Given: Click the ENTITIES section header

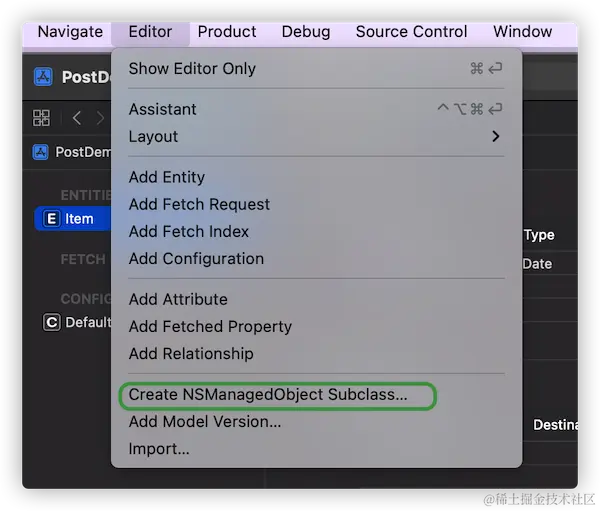Looking at the screenshot, I should pyautogui.click(x=86, y=195).
